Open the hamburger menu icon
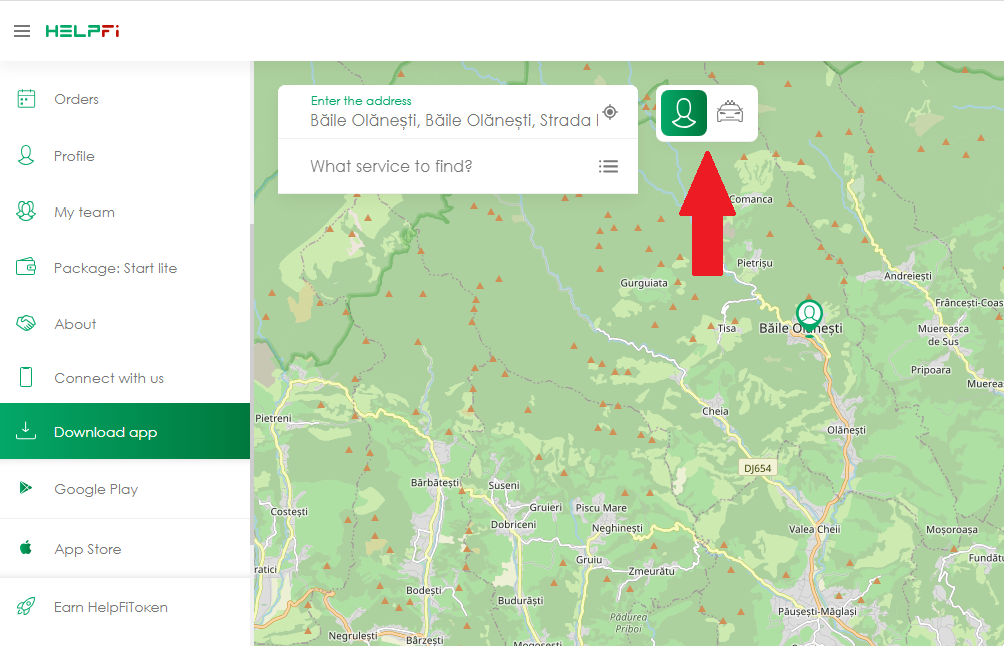 click(22, 31)
